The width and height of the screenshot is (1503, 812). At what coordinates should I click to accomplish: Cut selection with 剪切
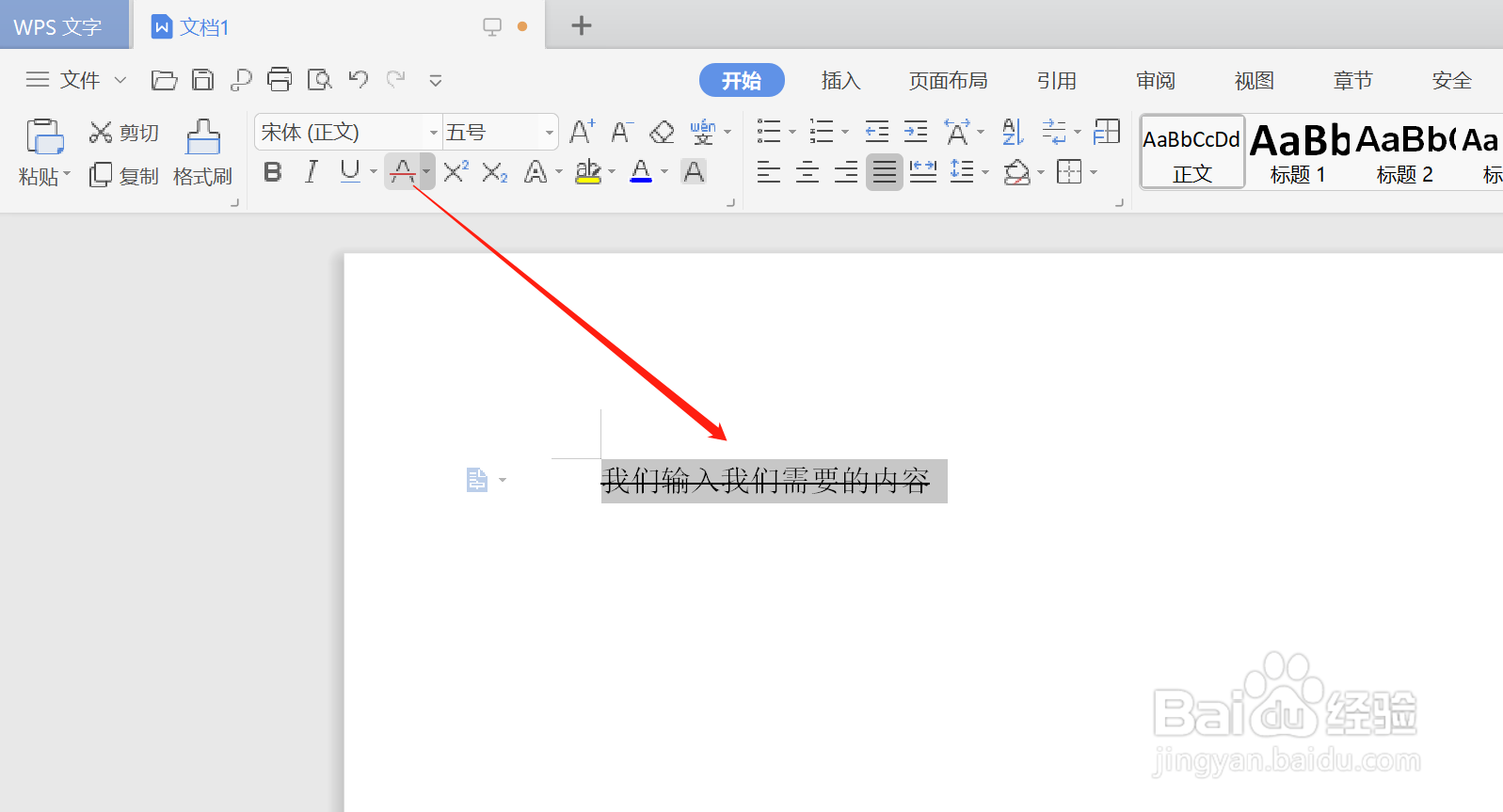point(123,133)
